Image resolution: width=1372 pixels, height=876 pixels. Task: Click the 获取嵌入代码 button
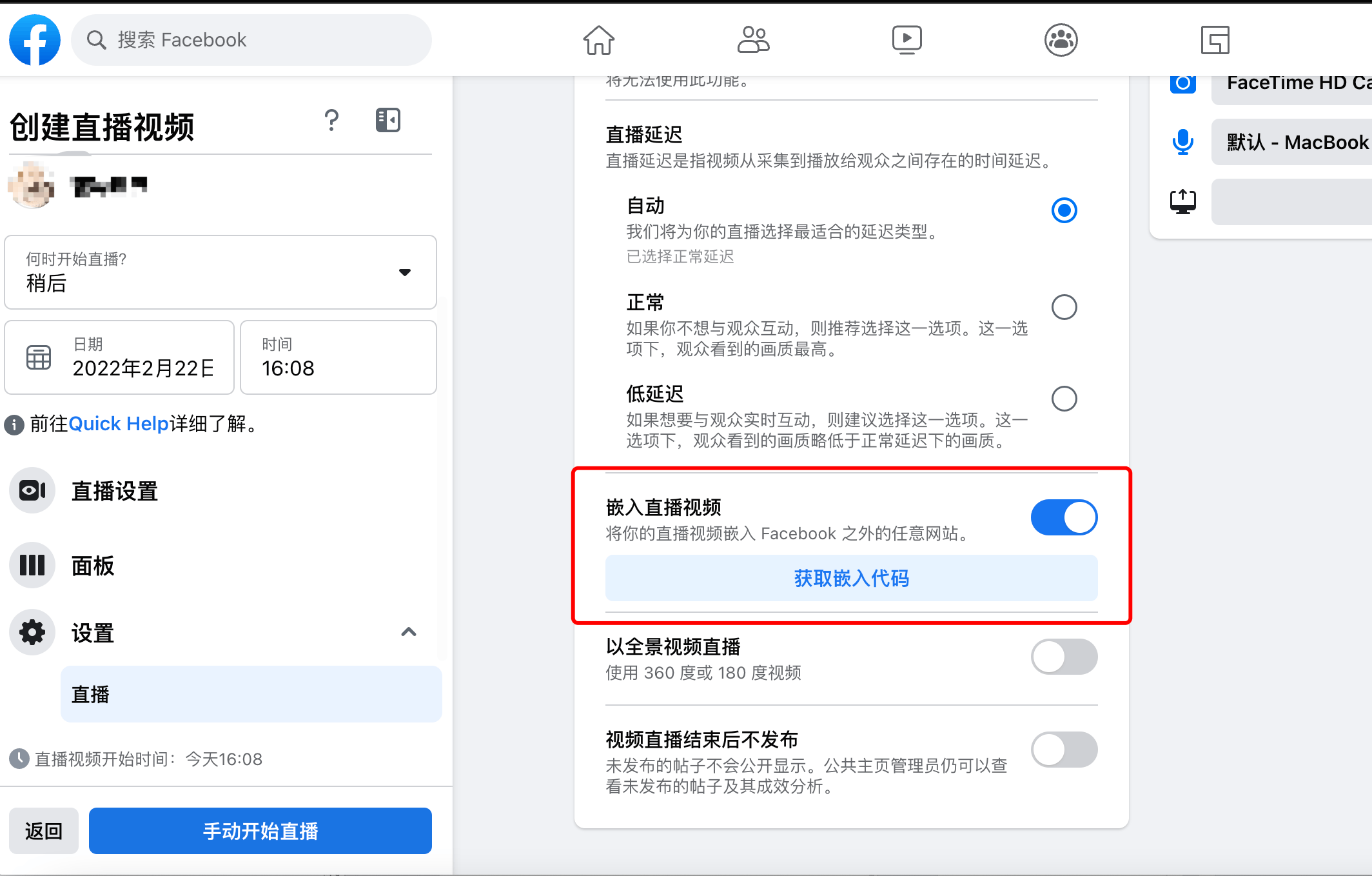[851, 578]
